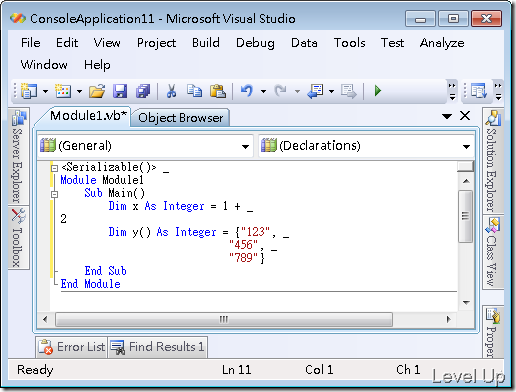The height and width of the screenshot is (392, 516).
Task: Click the "456" string literal
Action: click(x=243, y=245)
